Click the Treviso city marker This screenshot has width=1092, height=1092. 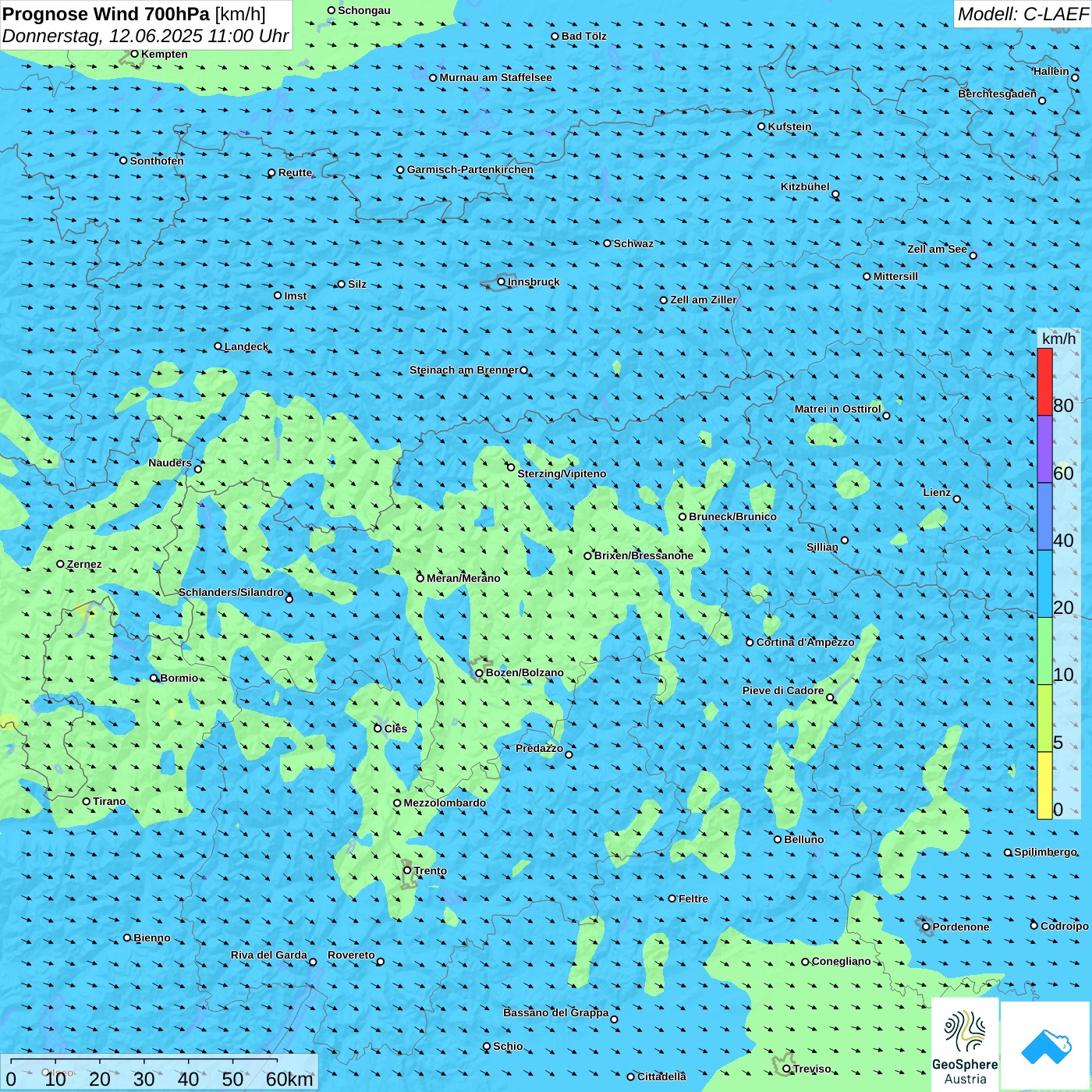pyautogui.click(x=787, y=1069)
